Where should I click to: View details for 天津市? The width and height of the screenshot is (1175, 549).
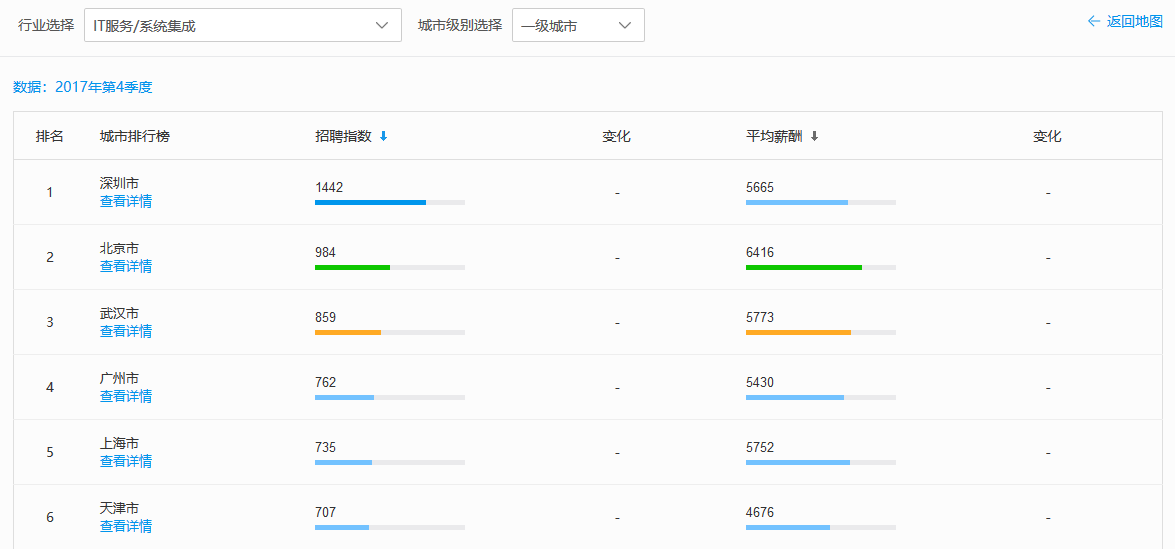[x=126, y=527]
